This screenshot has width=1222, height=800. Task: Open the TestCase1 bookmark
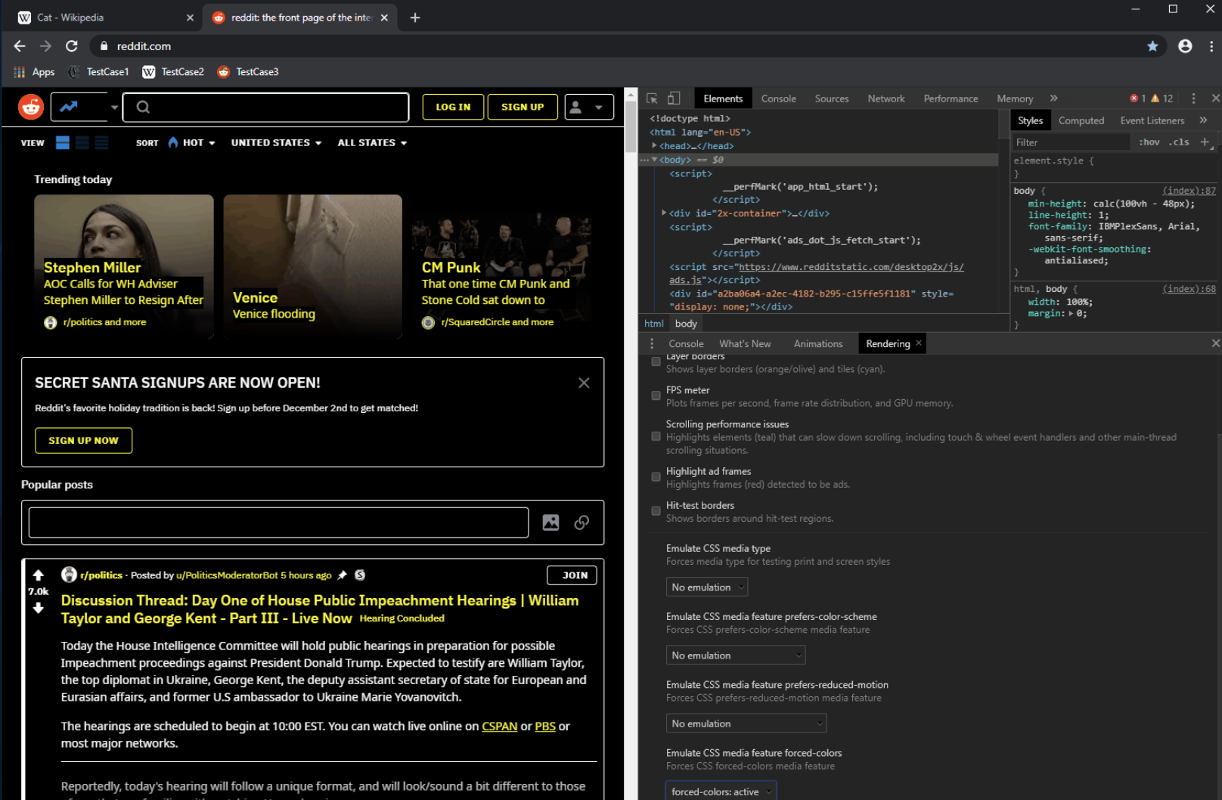(x=98, y=72)
